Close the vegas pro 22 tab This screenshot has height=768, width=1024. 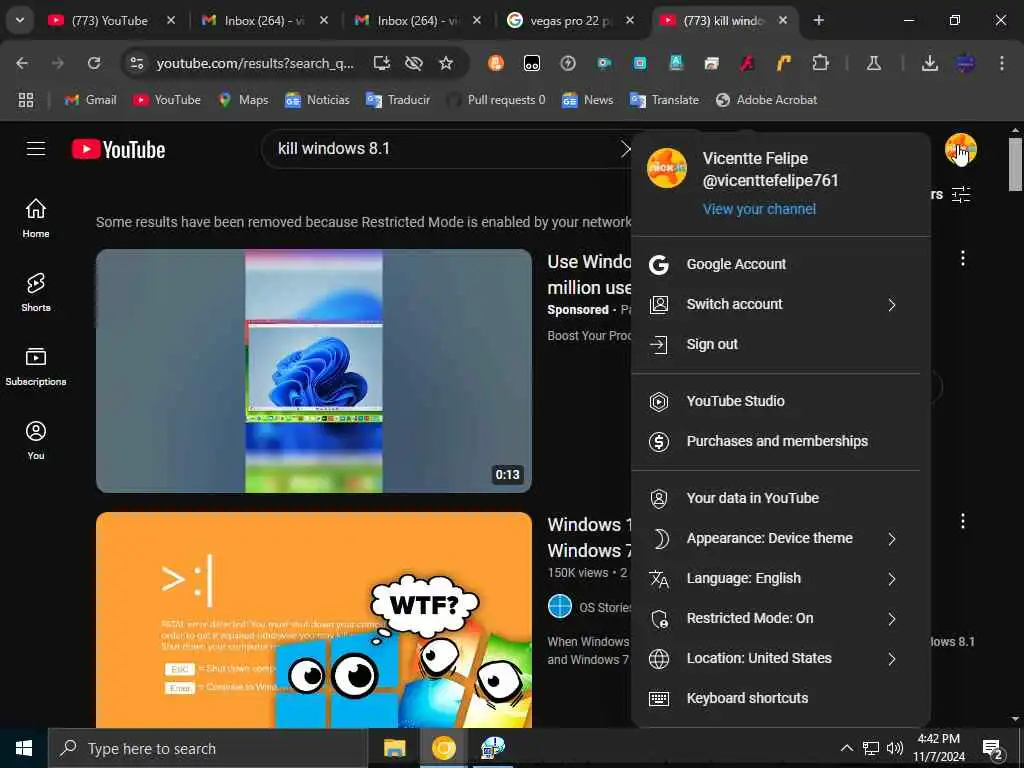pos(630,20)
